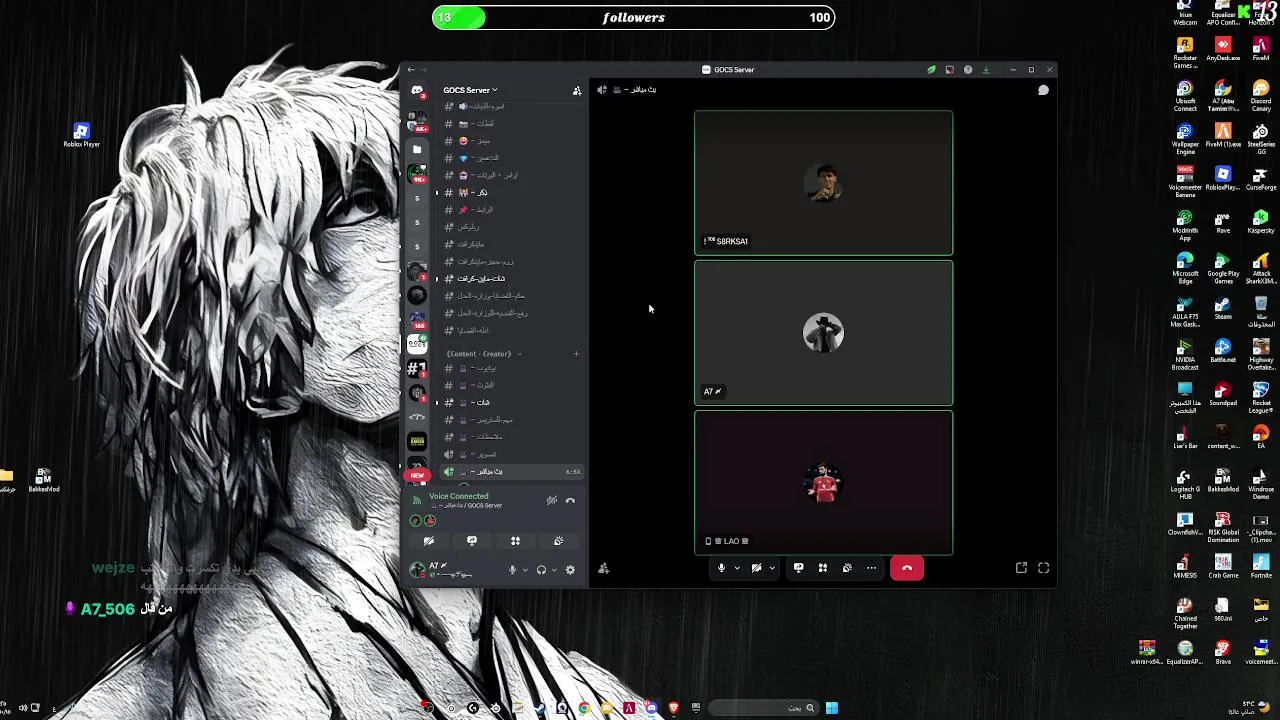This screenshot has height=720, width=1280.
Task: Open the server folder icon in sidebar
Action: [x=417, y=149]
